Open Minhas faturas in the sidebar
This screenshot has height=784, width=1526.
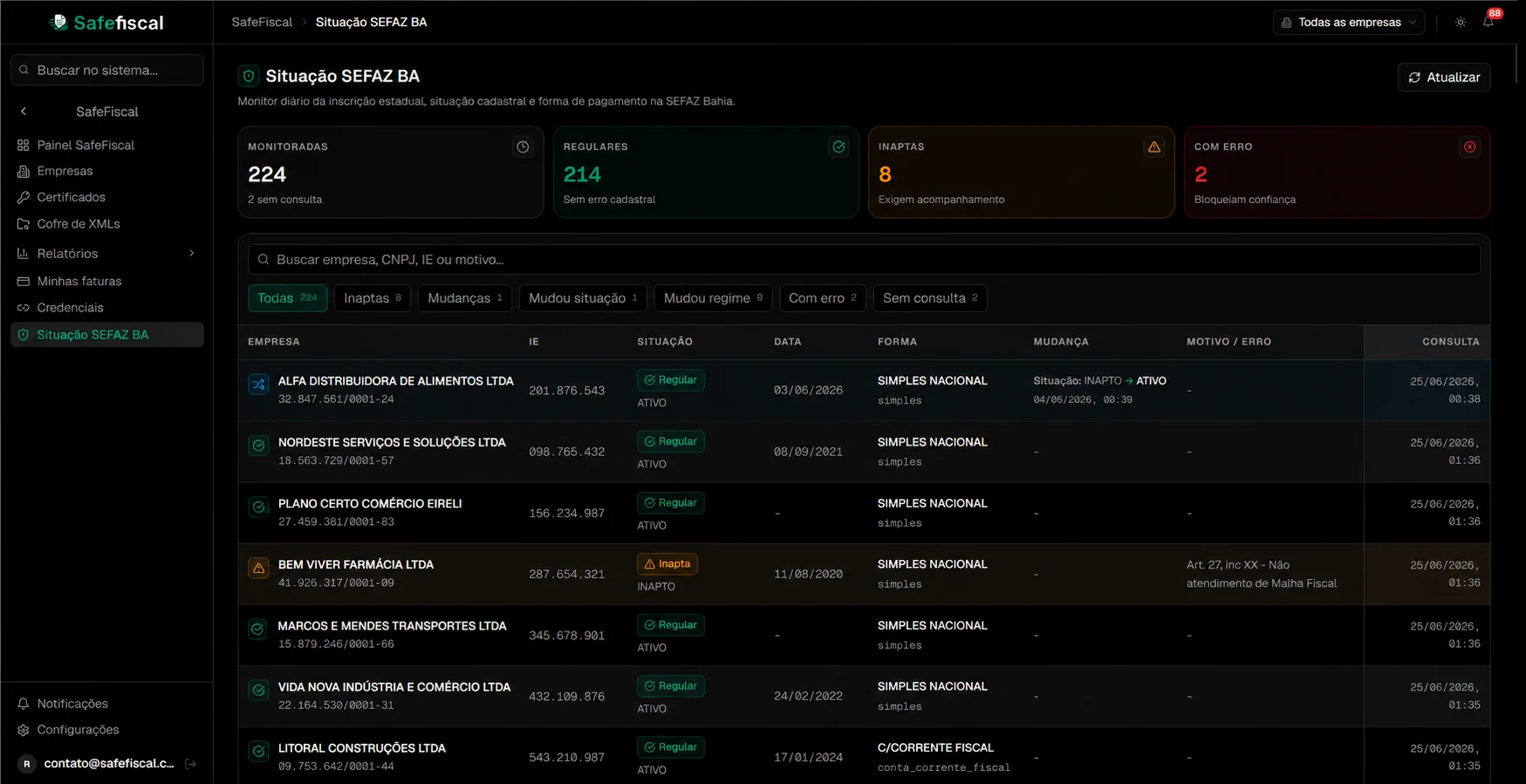(106, 282)
